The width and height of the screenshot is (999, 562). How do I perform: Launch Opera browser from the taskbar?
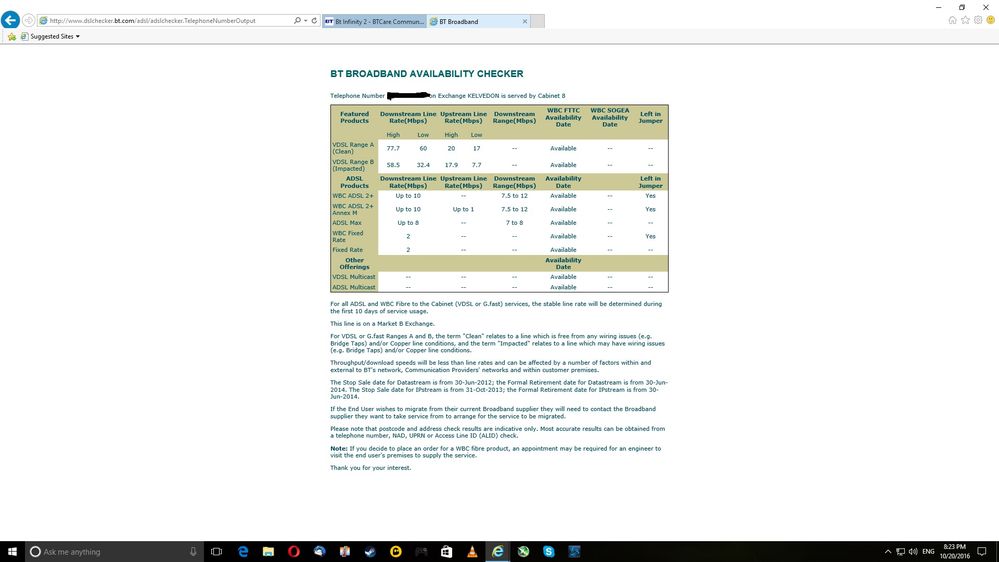click(294, 552)
